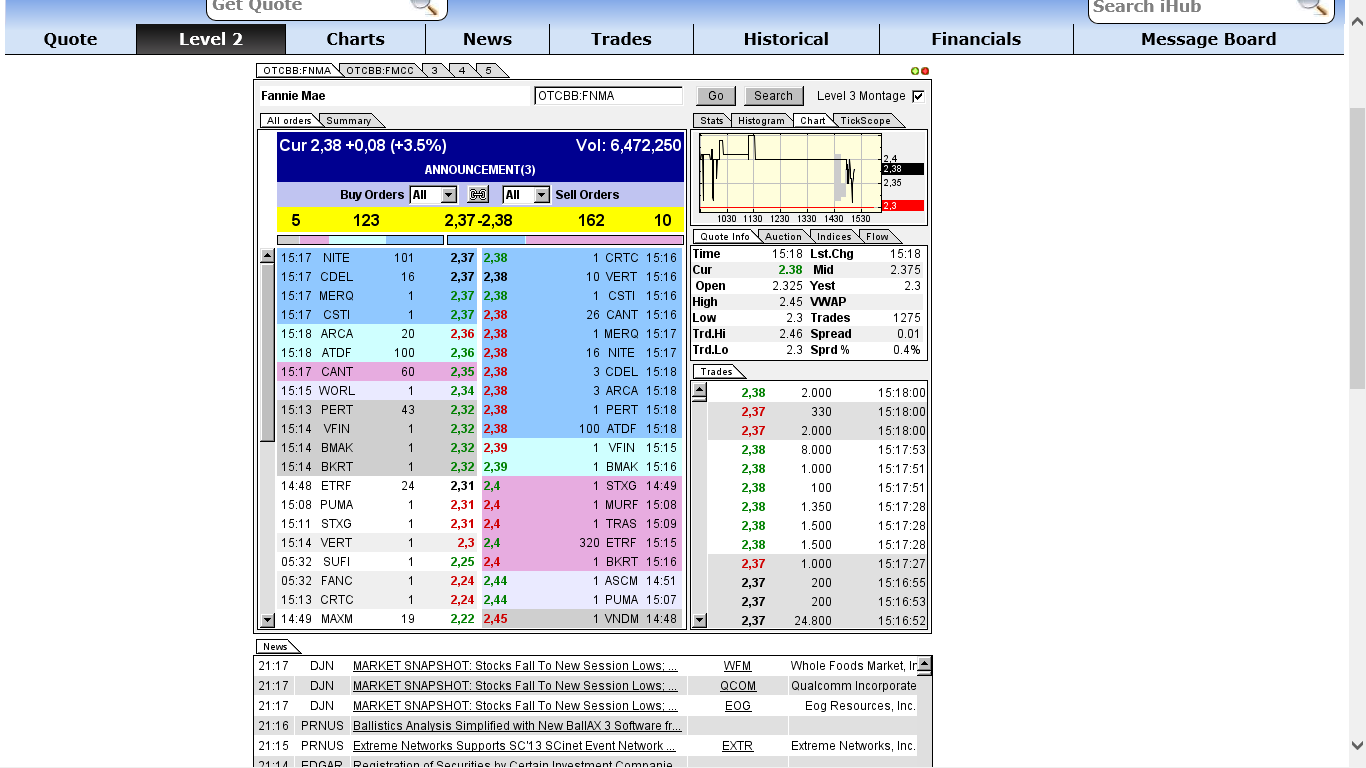Screen dimensions: 1366x768
Task: Click the red dot indicator at top right
Action: (924, 70)
